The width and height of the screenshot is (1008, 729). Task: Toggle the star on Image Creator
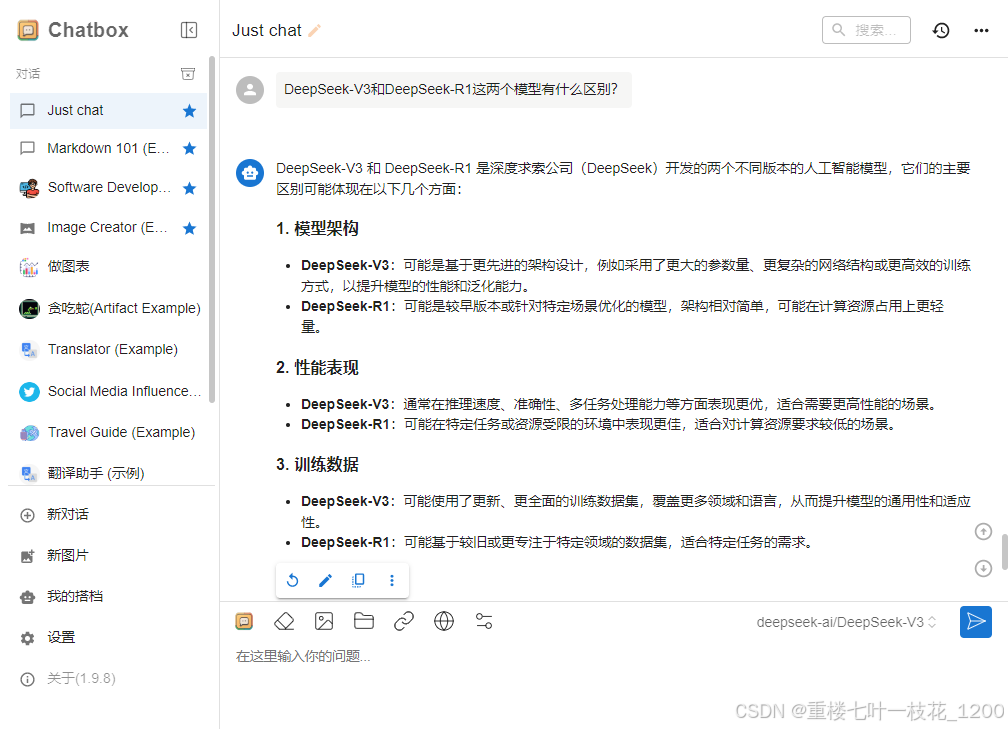189,228
